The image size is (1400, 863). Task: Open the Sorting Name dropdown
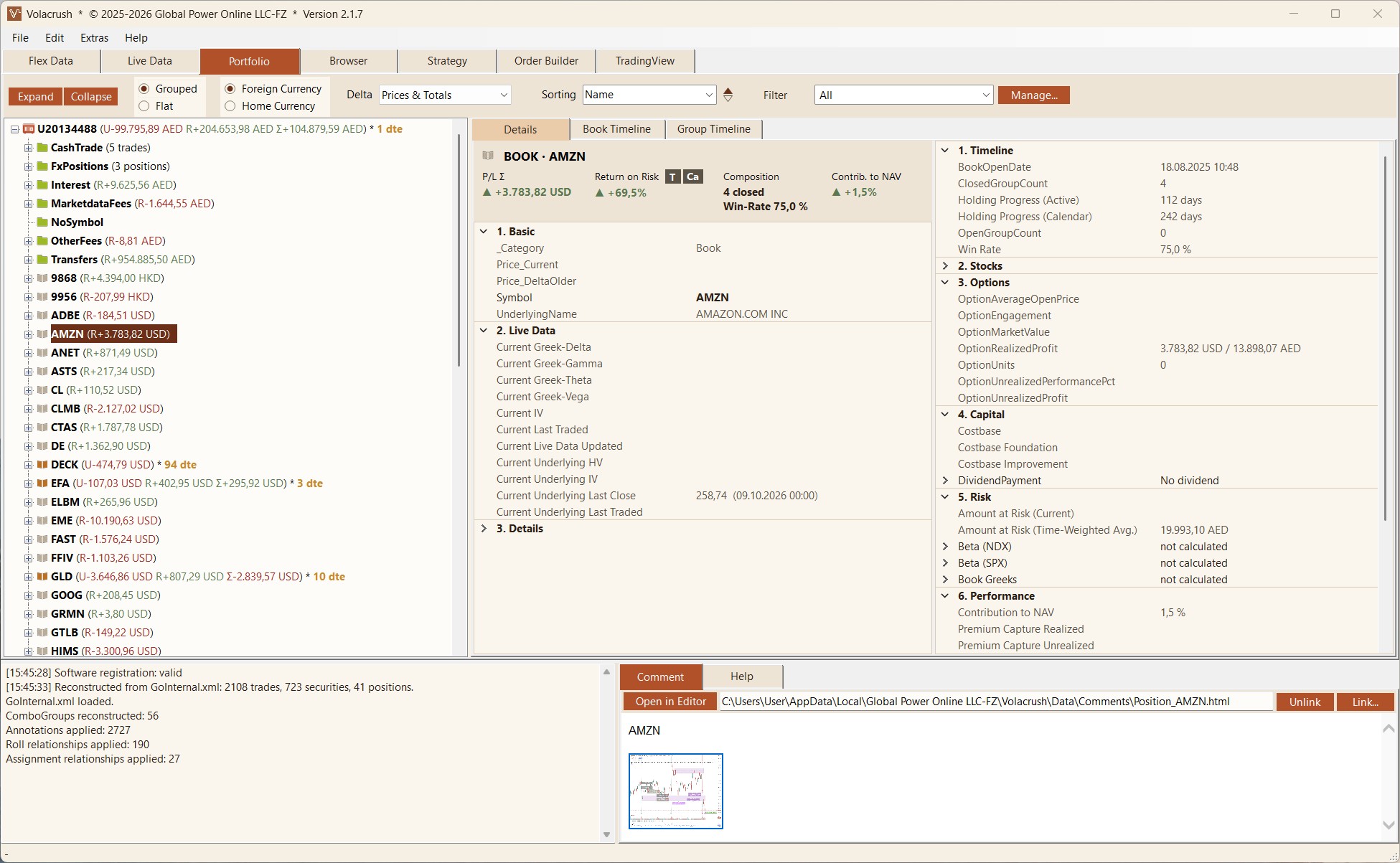click(649, 95)
